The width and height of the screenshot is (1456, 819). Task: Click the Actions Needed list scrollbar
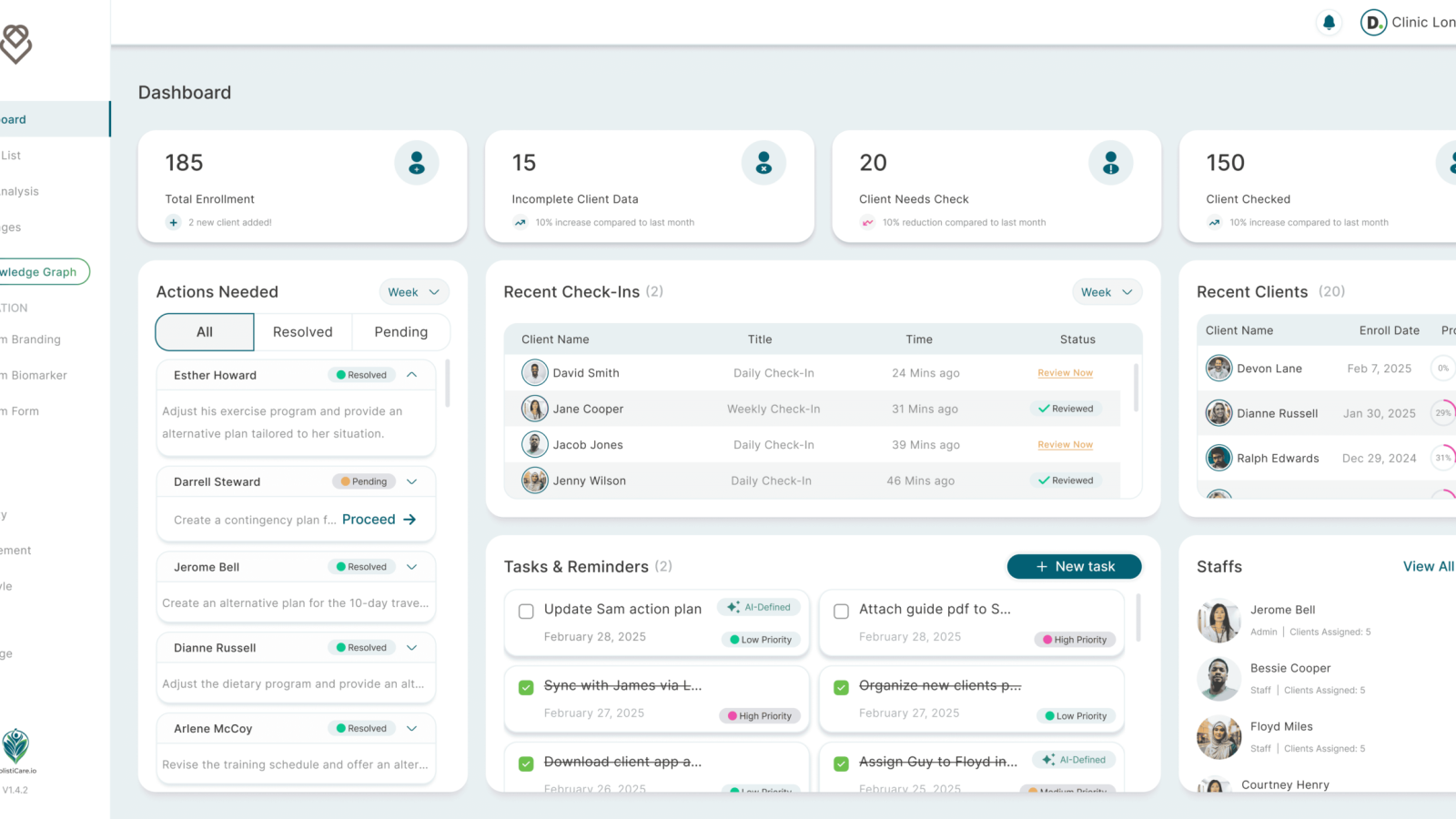pyautogui.click(x=447, y=383)
